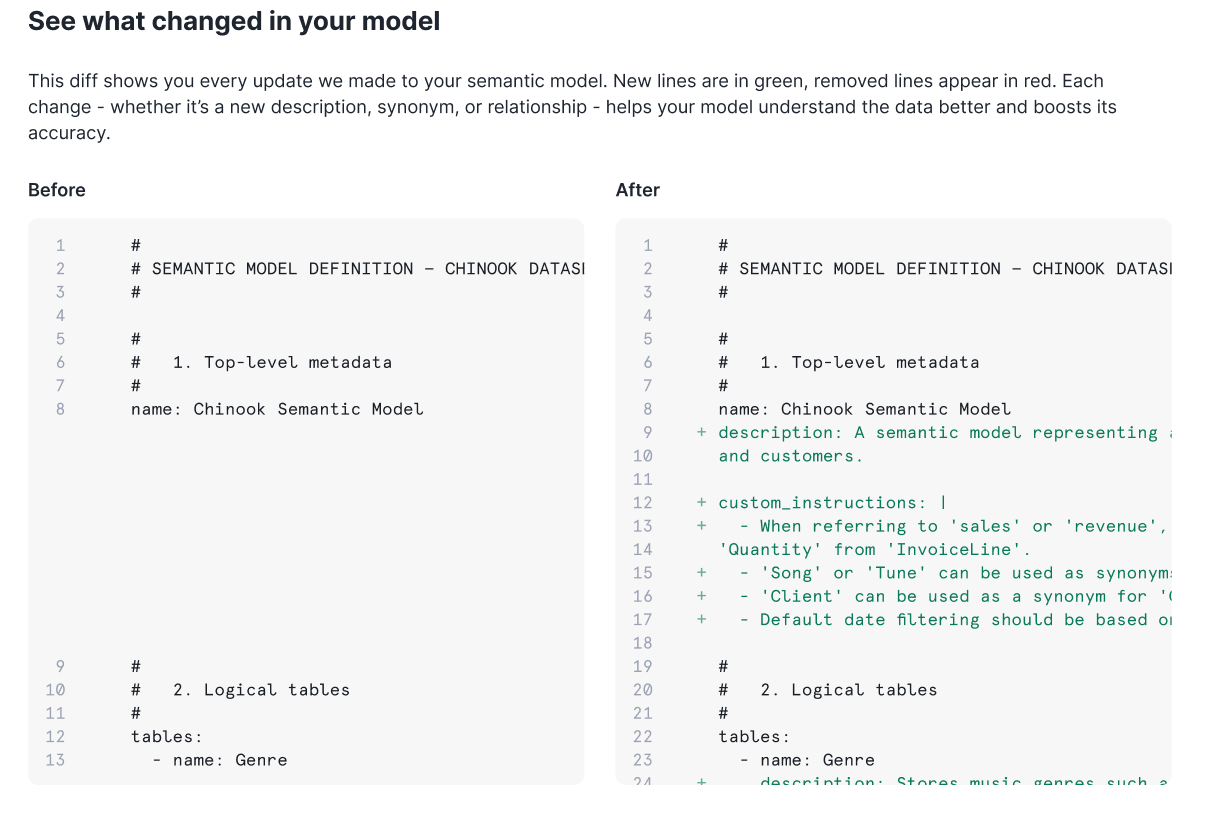
Task: Select the green plus marker on line 9
Action: (x=701, y=432)
